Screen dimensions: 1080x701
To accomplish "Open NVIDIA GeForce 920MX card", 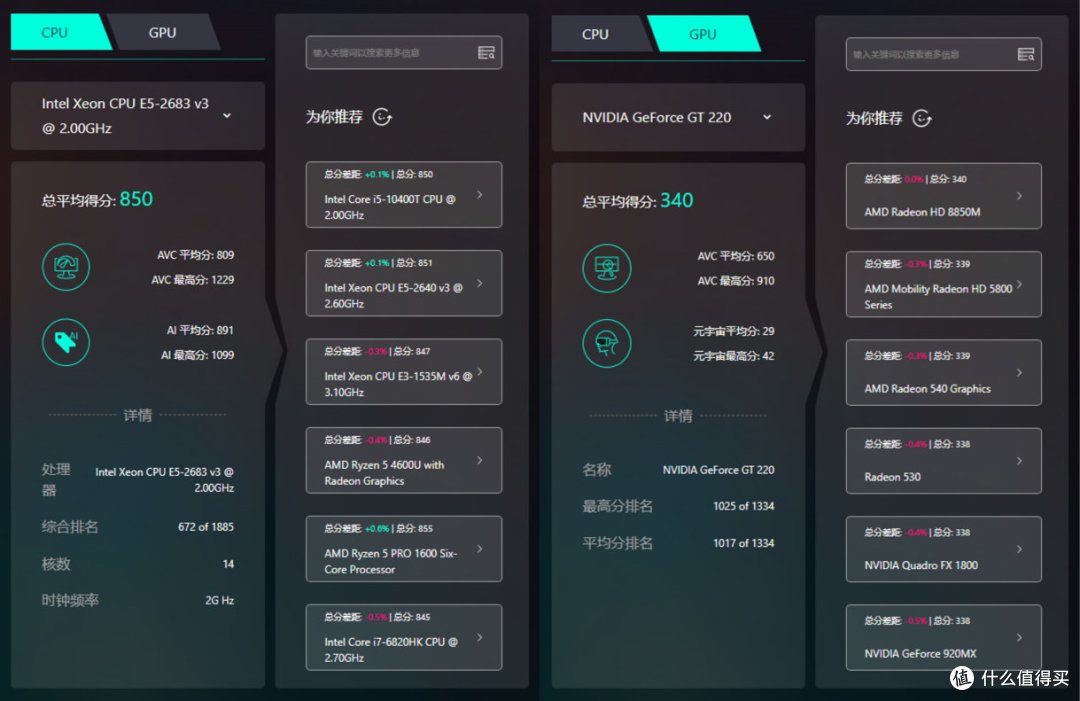I will click(944, 637).
